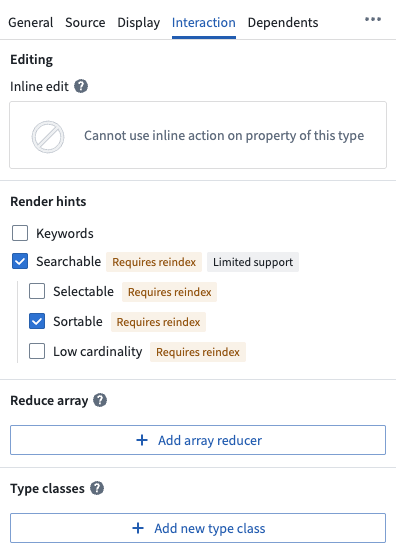Click the Reduce array heading text
Screen dimensions: 396x558
coord(49,400)
